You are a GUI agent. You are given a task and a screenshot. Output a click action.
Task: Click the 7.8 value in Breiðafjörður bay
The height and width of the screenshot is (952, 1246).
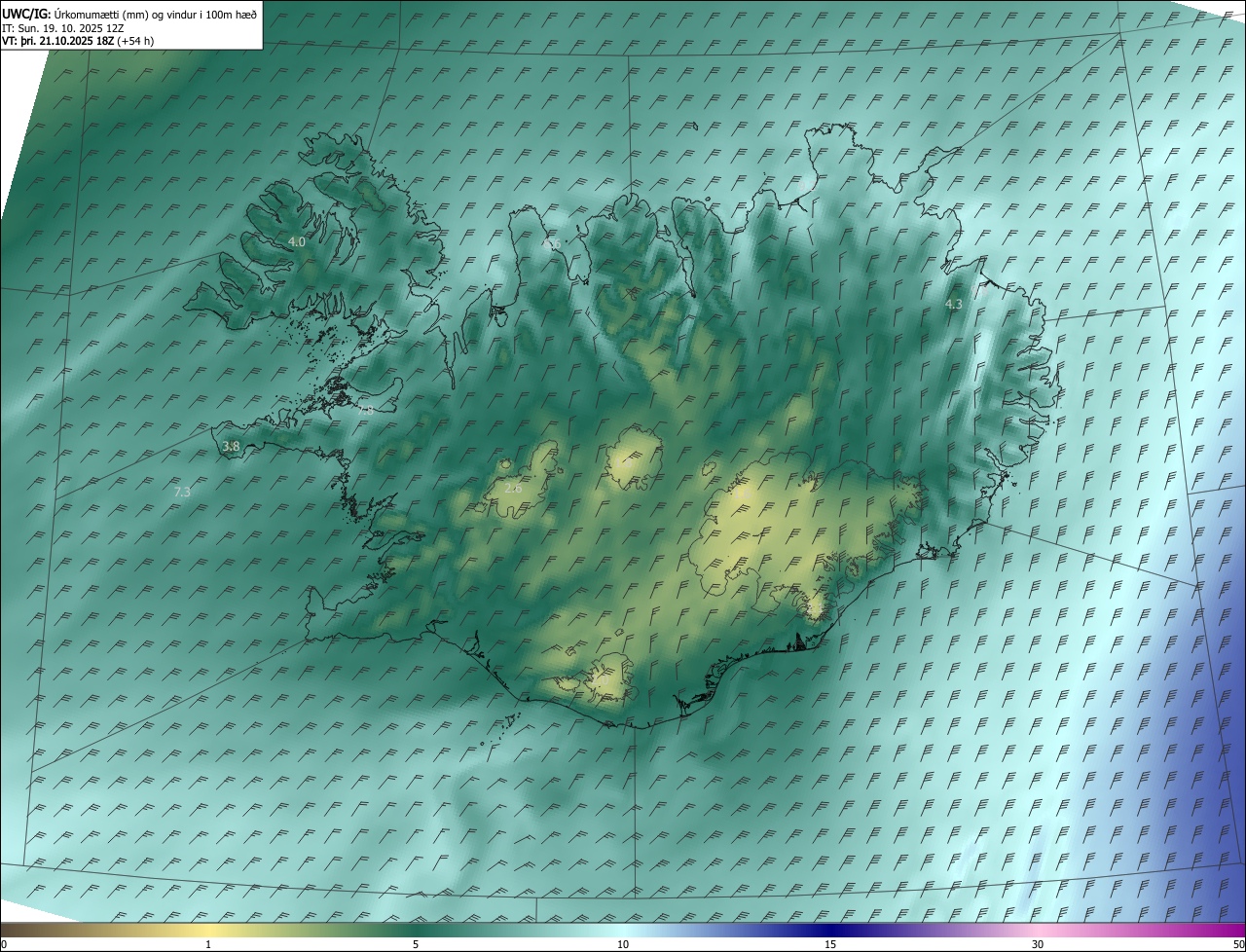pos(365,410)
